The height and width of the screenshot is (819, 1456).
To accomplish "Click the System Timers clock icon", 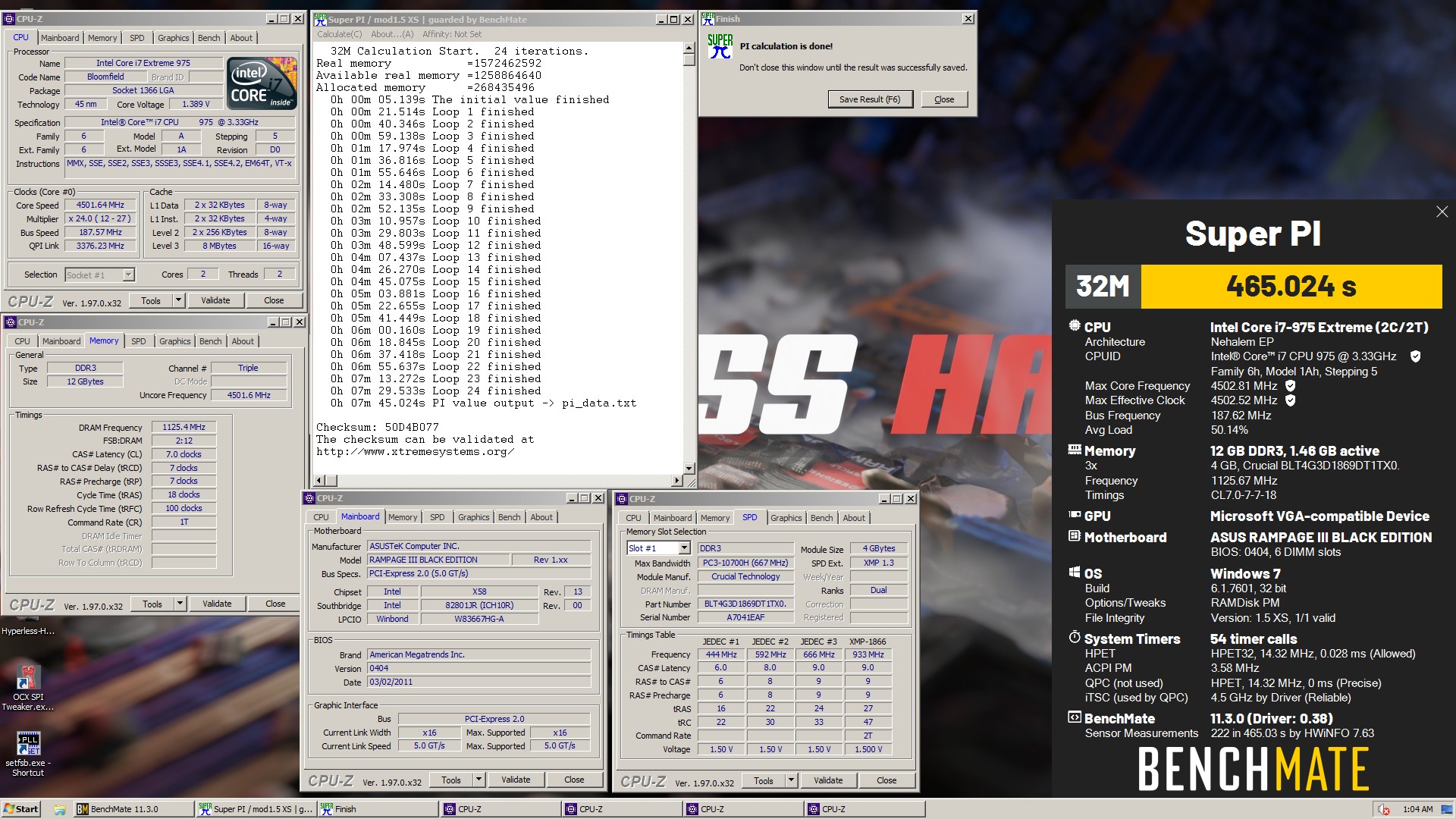I will tap(1075, 637).
